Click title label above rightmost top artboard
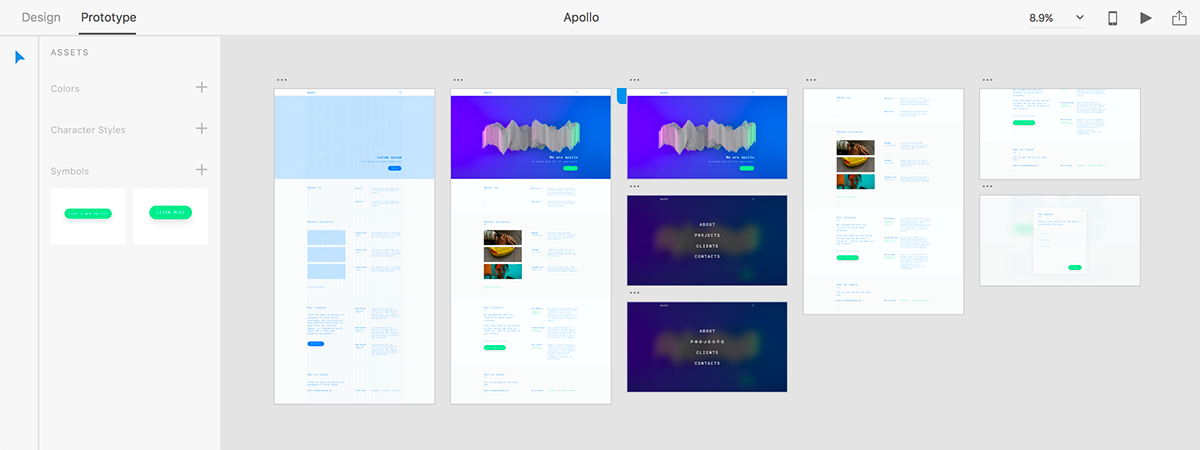1200x450 pixels. click(x=987, y=80)
